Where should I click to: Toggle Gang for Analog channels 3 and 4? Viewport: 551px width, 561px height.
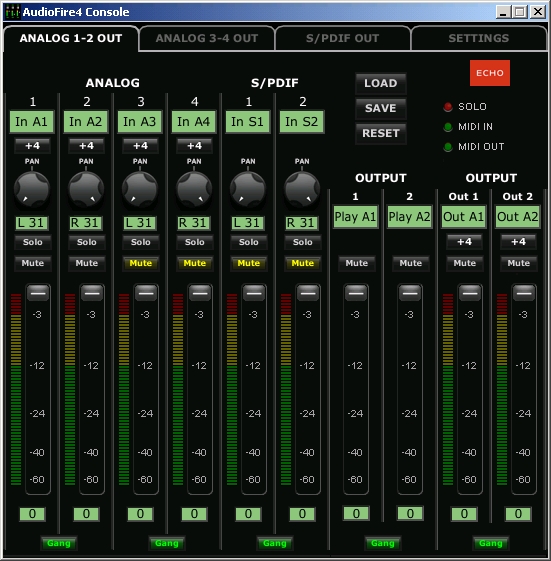(167, 543)
